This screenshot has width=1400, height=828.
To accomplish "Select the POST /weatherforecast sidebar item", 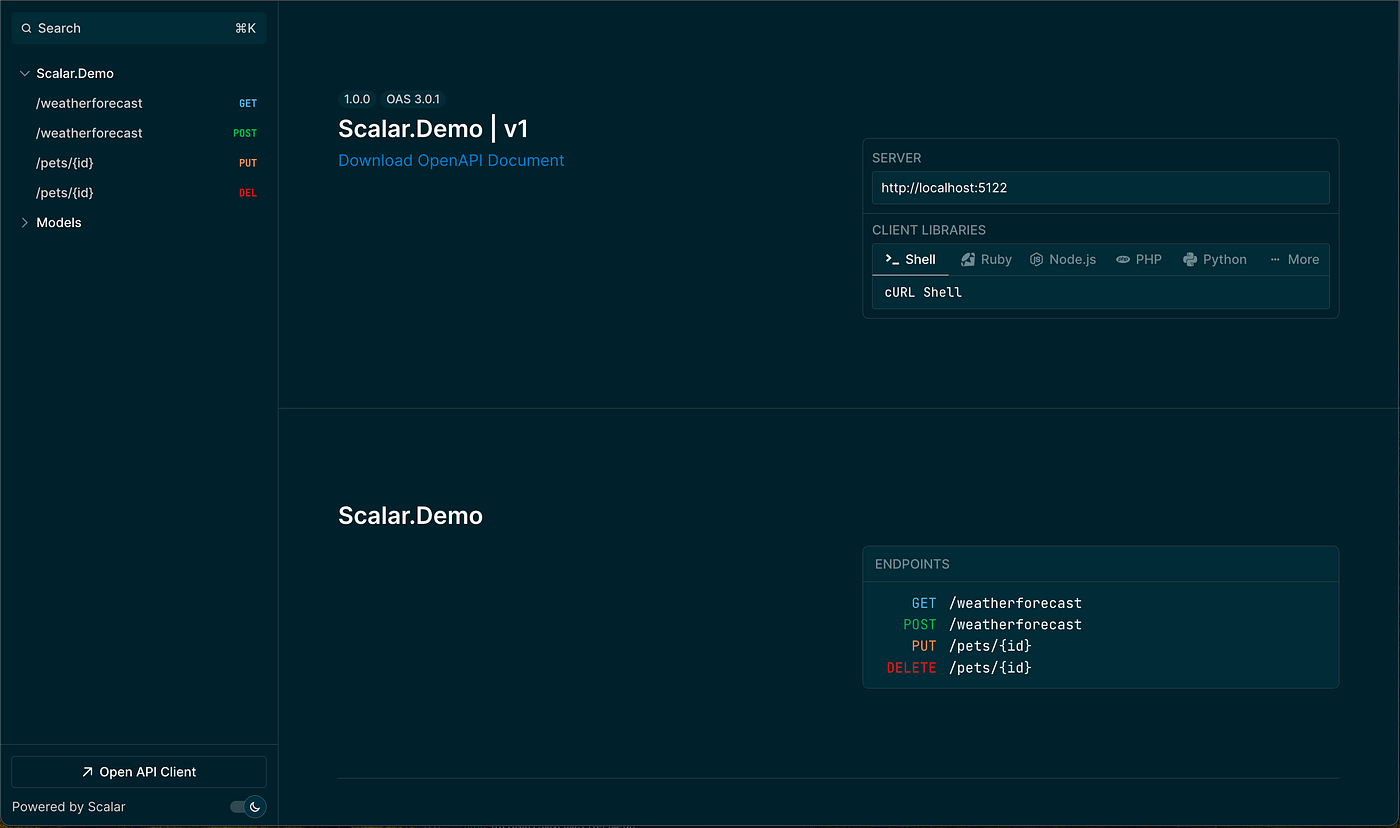I will (x=139, y=133).
